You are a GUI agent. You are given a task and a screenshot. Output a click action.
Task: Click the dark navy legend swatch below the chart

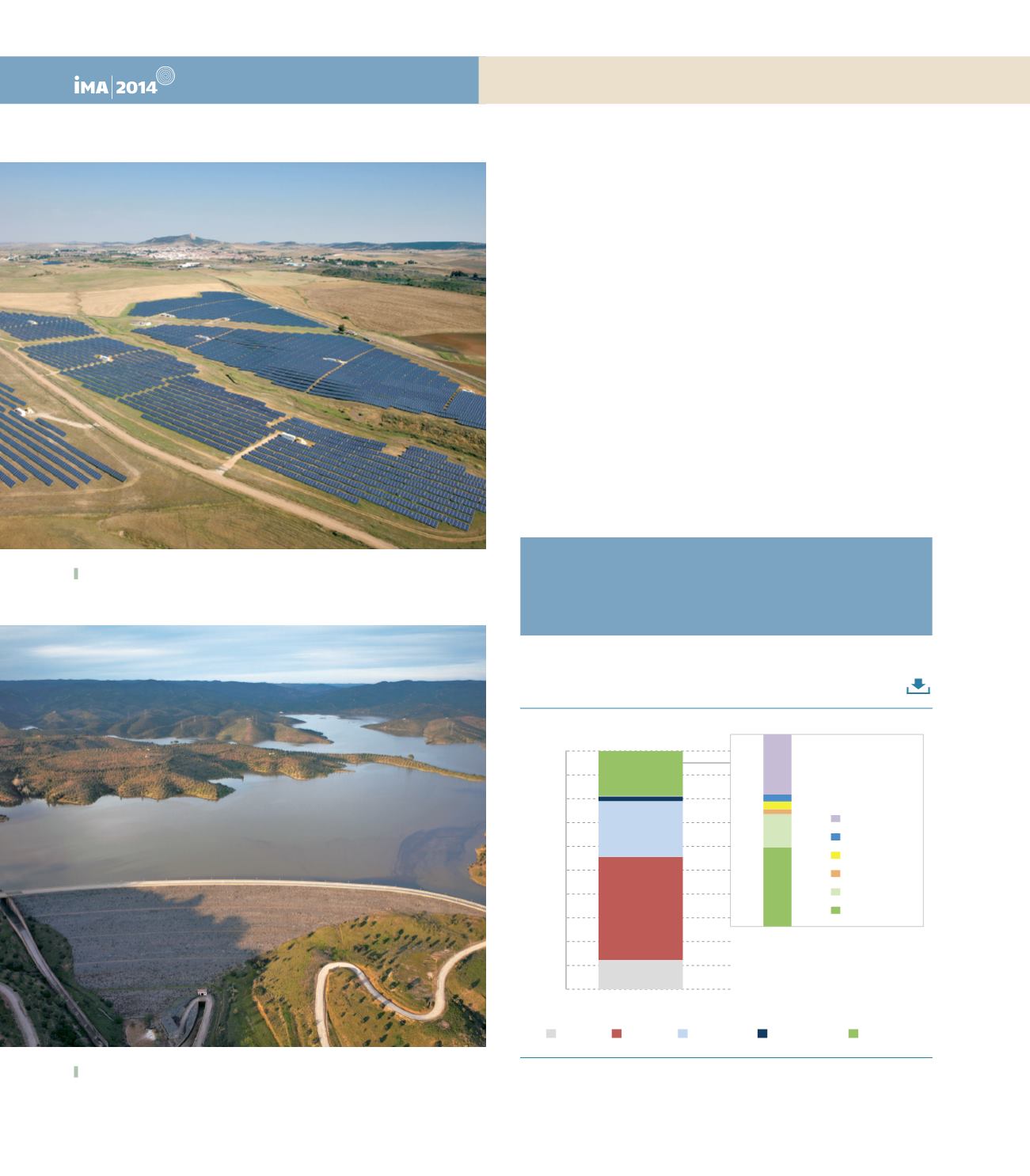pyautogui.click(x=762, y=1034)
